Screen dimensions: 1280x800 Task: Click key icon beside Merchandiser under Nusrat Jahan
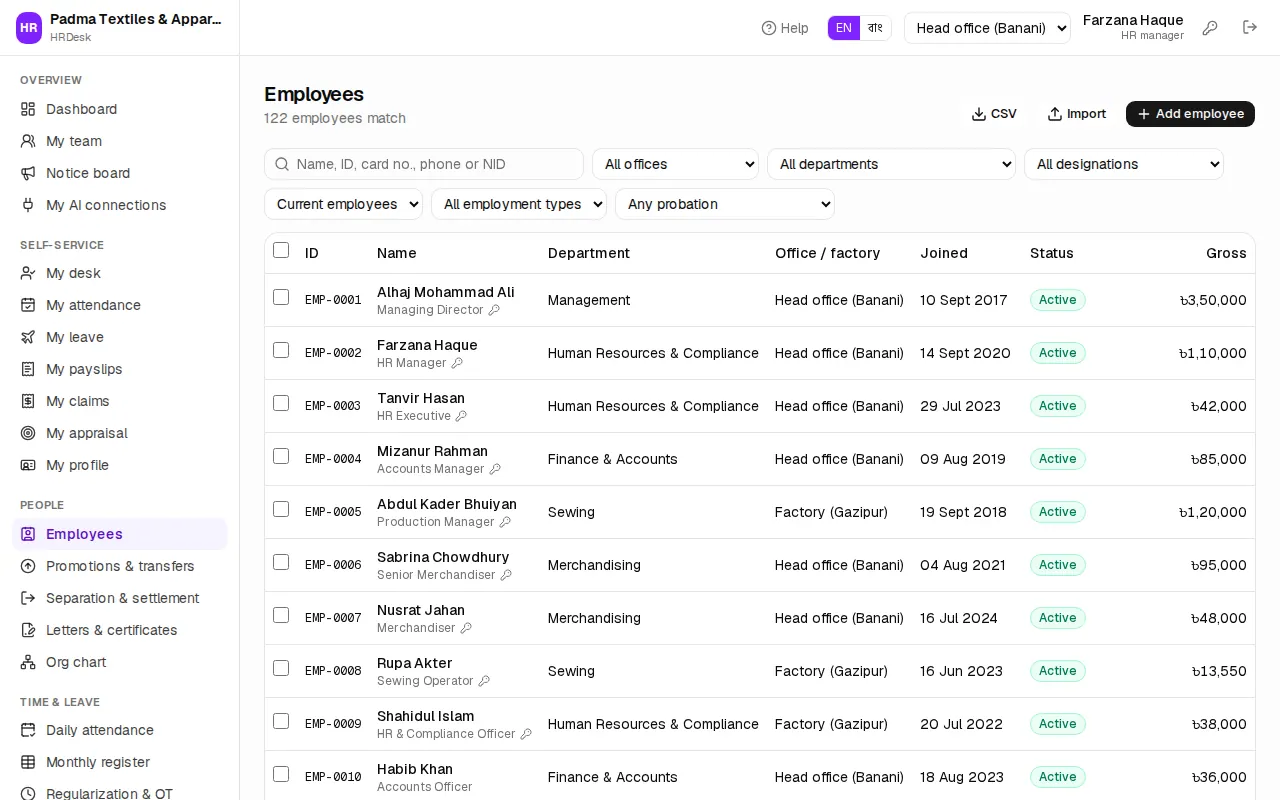(466, 628)
